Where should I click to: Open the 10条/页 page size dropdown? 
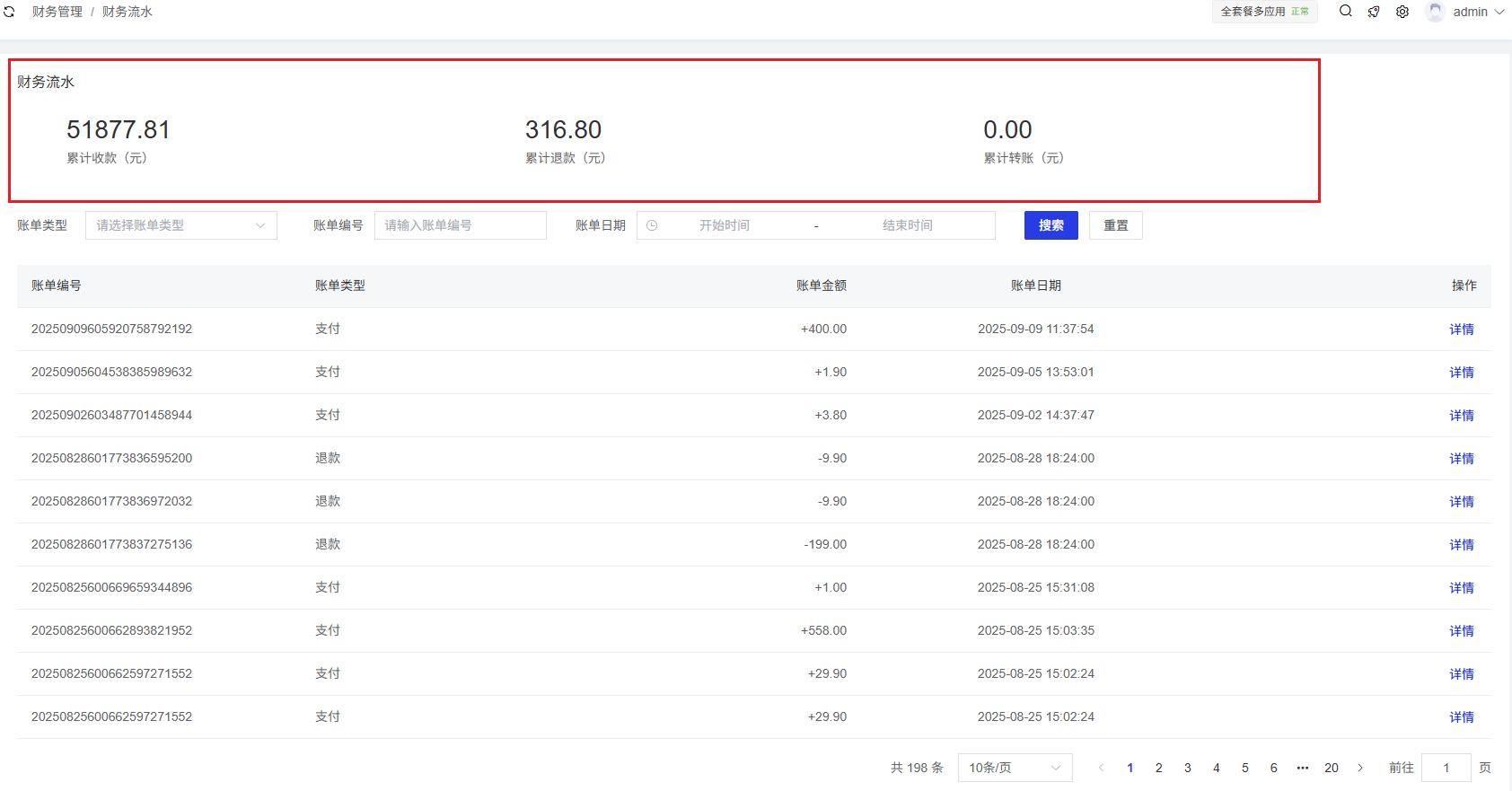click(1015, 768)
